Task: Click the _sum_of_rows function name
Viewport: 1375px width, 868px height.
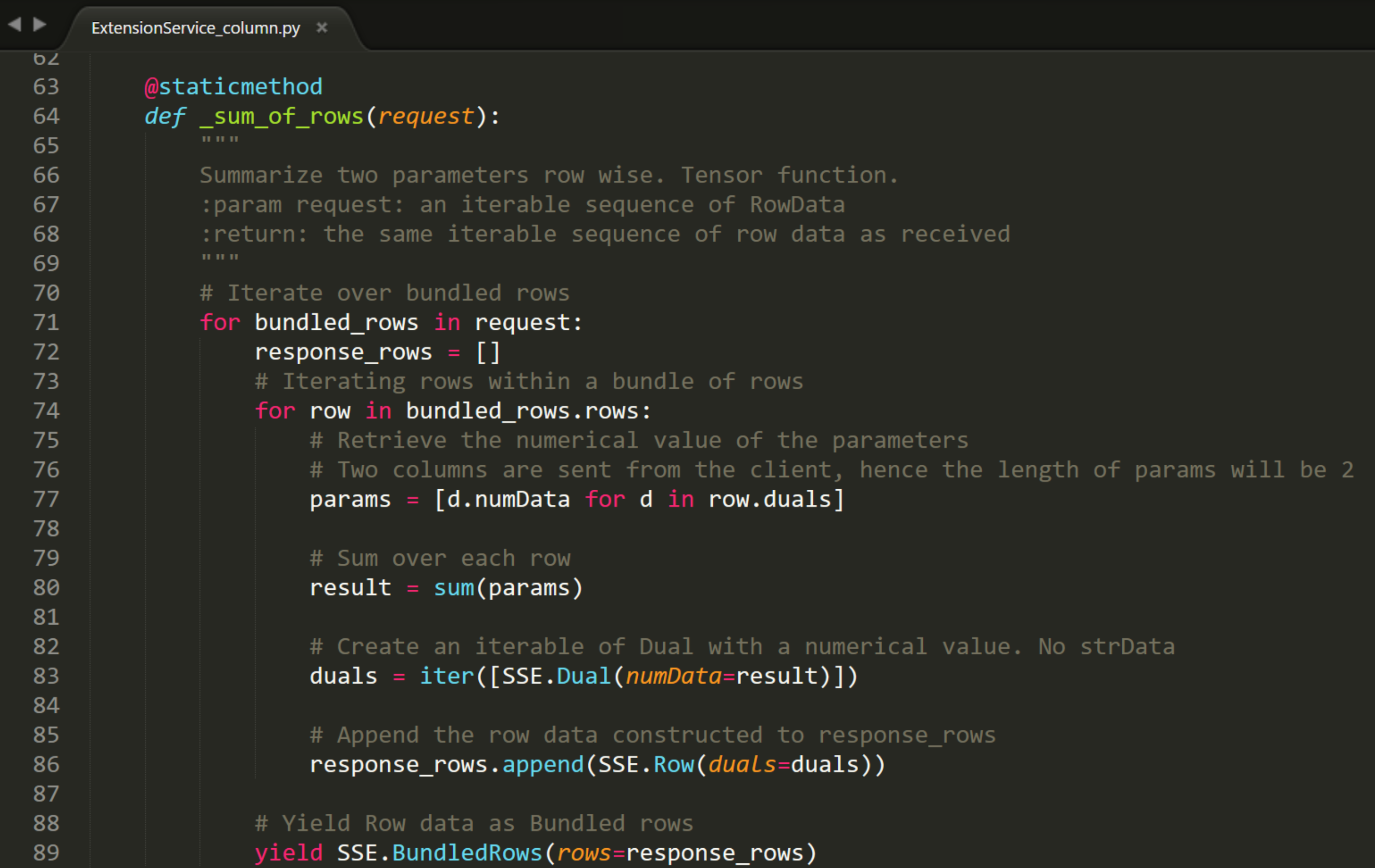Action: (x=281, y=117)
